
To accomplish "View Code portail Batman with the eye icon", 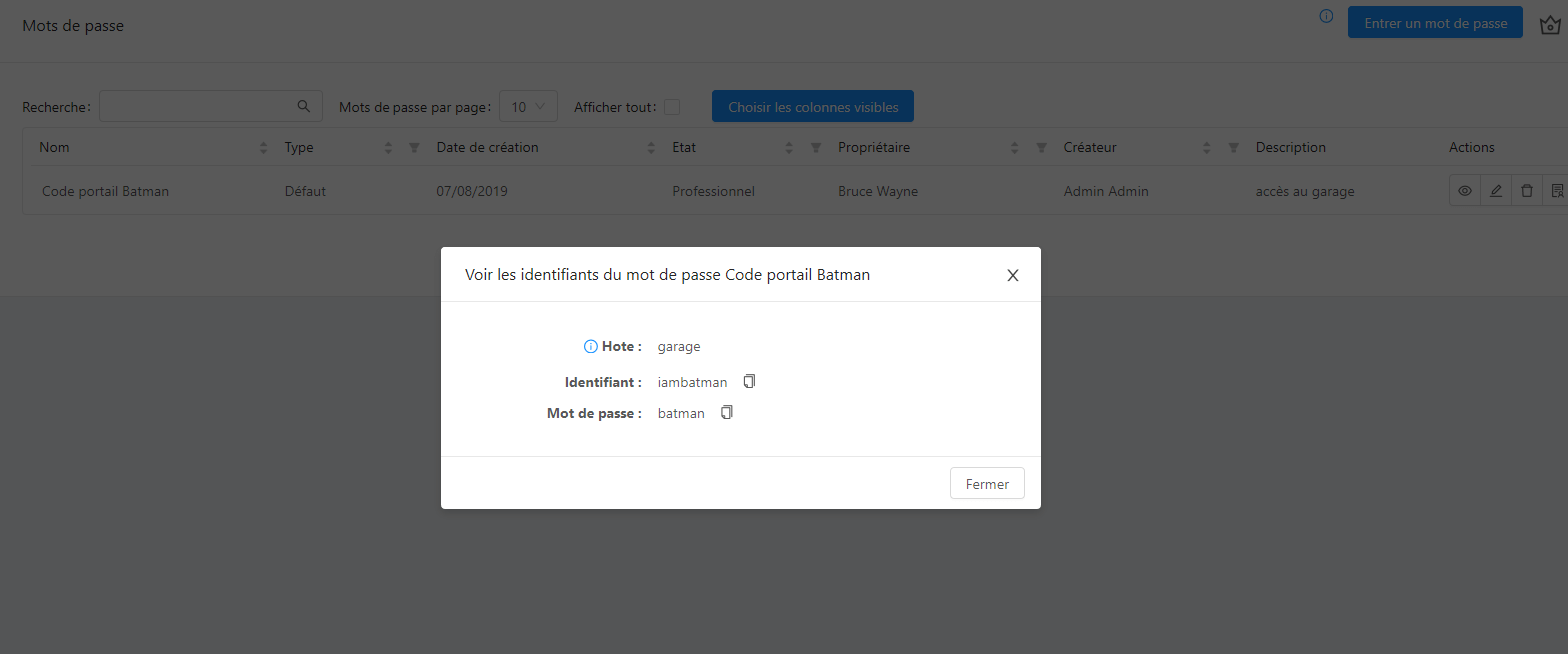I will [x=1465, y=191].
